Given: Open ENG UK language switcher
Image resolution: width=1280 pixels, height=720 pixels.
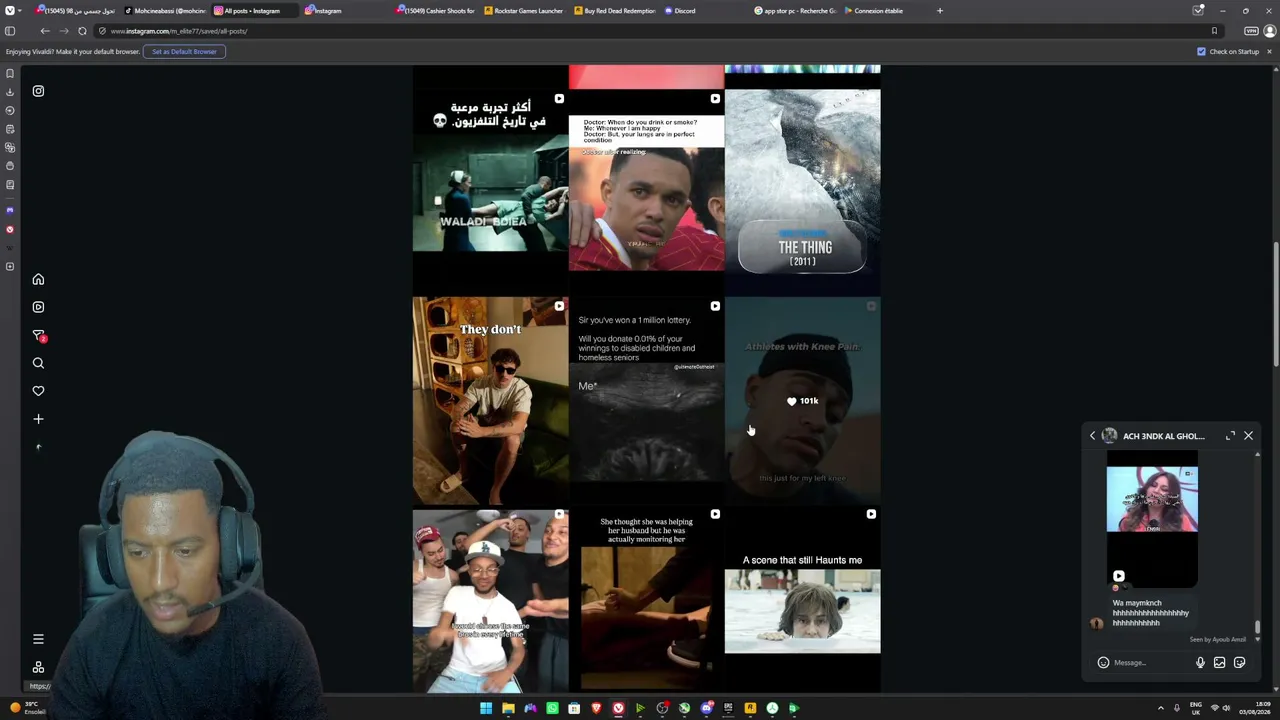Looking at the screenshot, I should 1196,708.
